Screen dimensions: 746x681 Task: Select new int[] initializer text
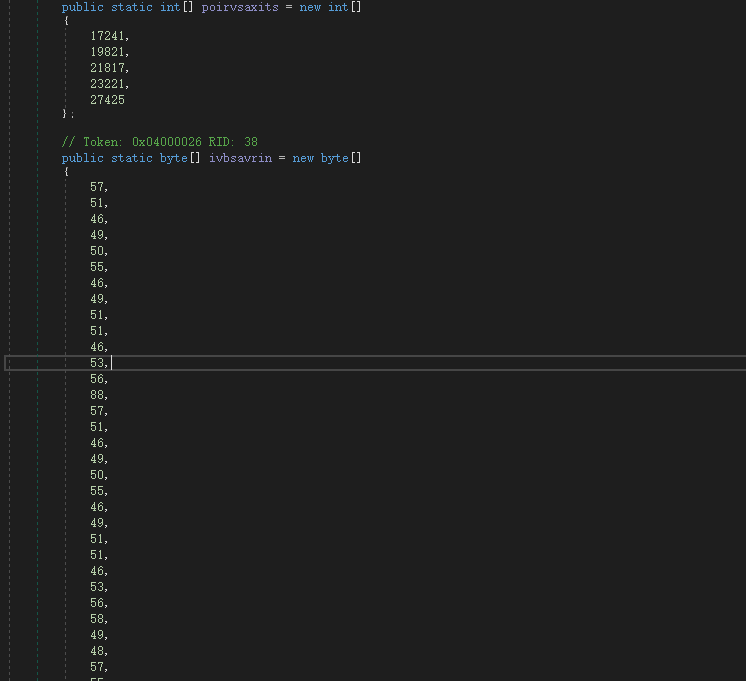tap(330, 7)
